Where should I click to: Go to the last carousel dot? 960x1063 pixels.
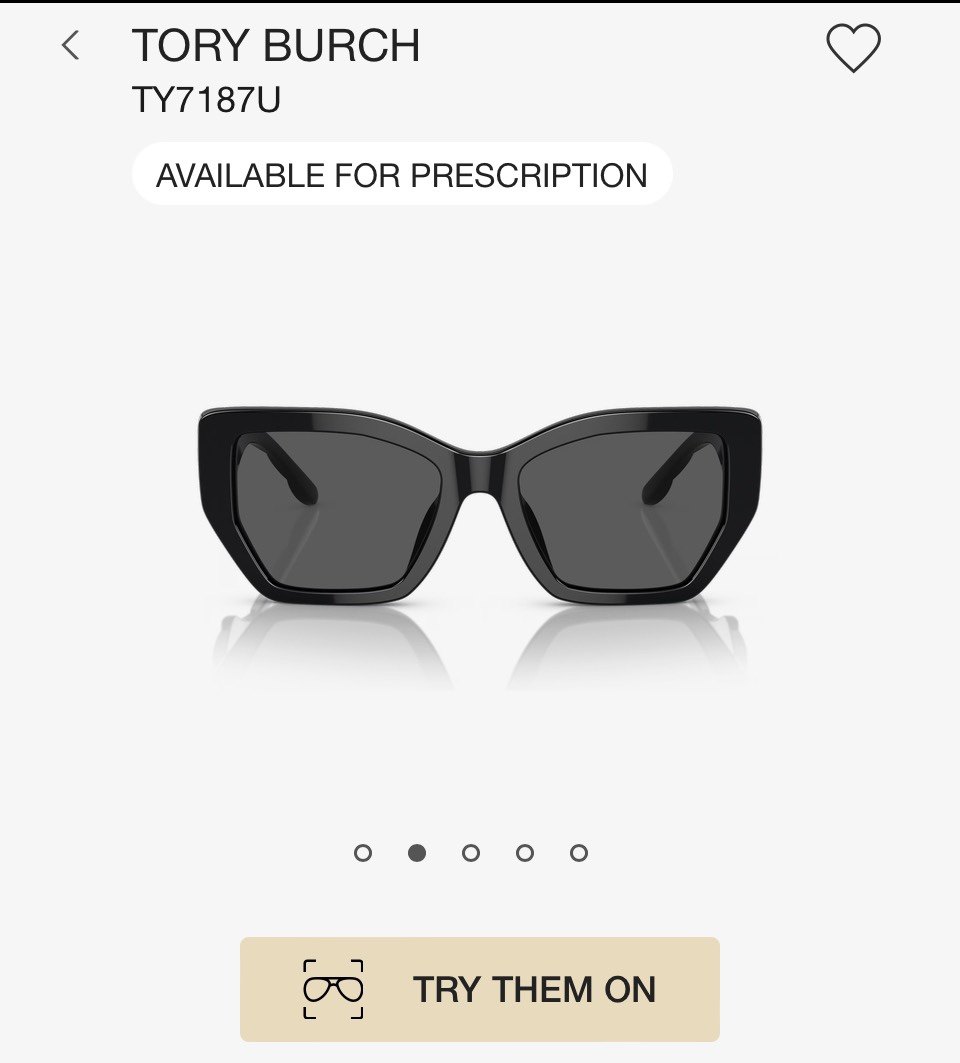579,853
